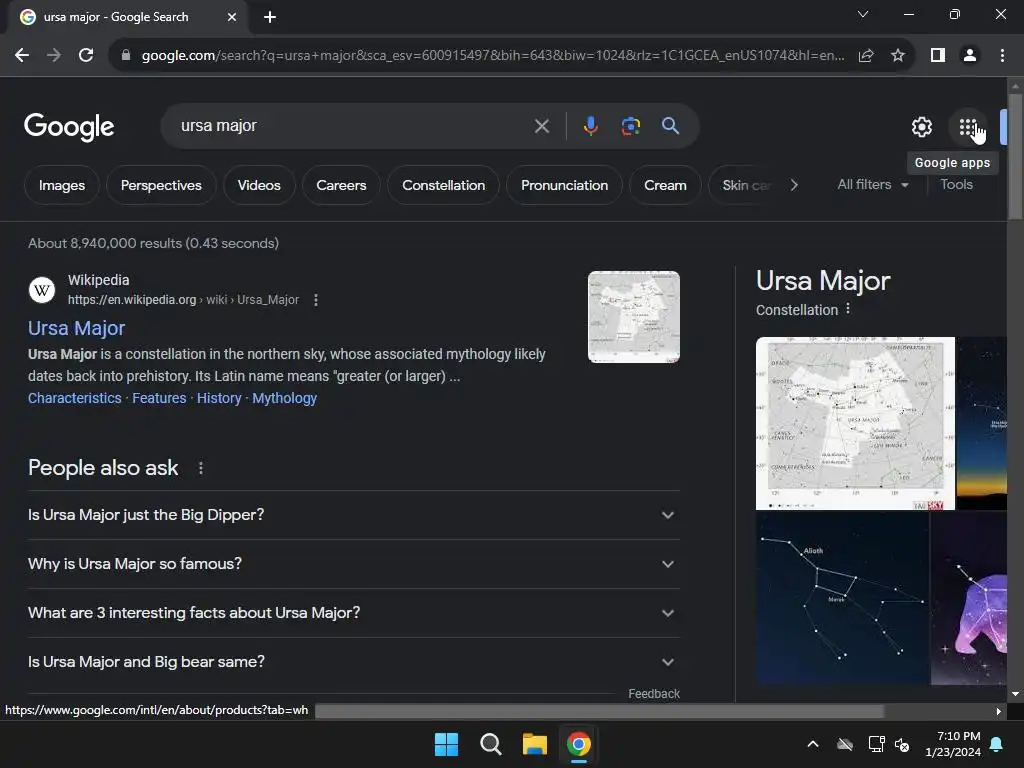Open more options next to Constellation label
The height and width of the screenshot is (768, 1024).
tap(848, 308)
